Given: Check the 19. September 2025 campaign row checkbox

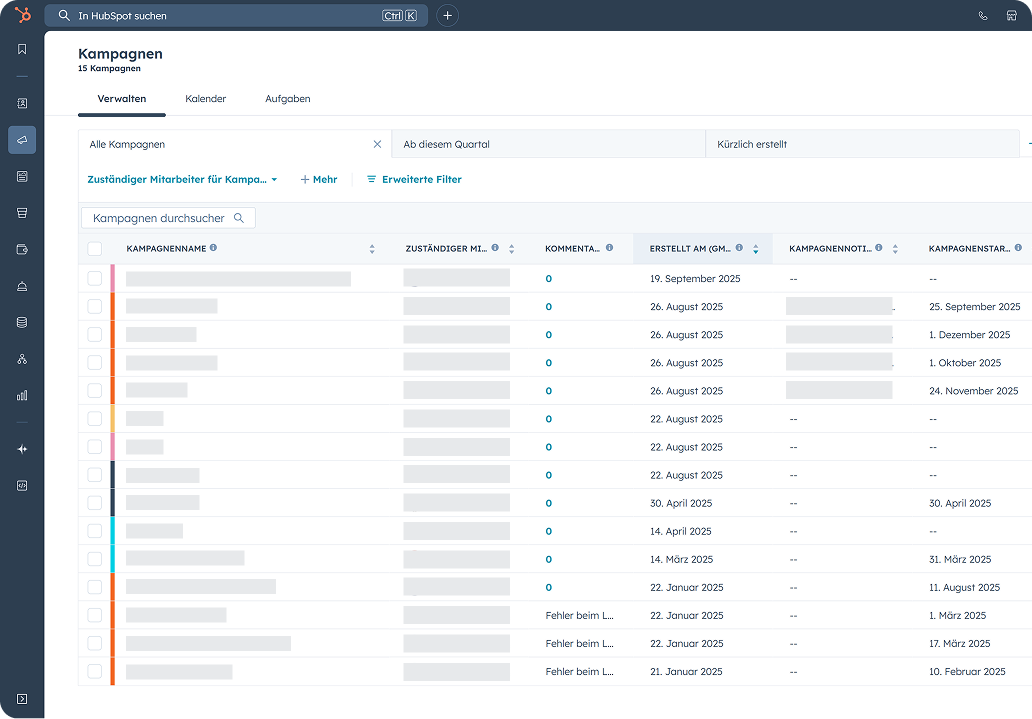Looking at the screenshot, I should point(94,279).
